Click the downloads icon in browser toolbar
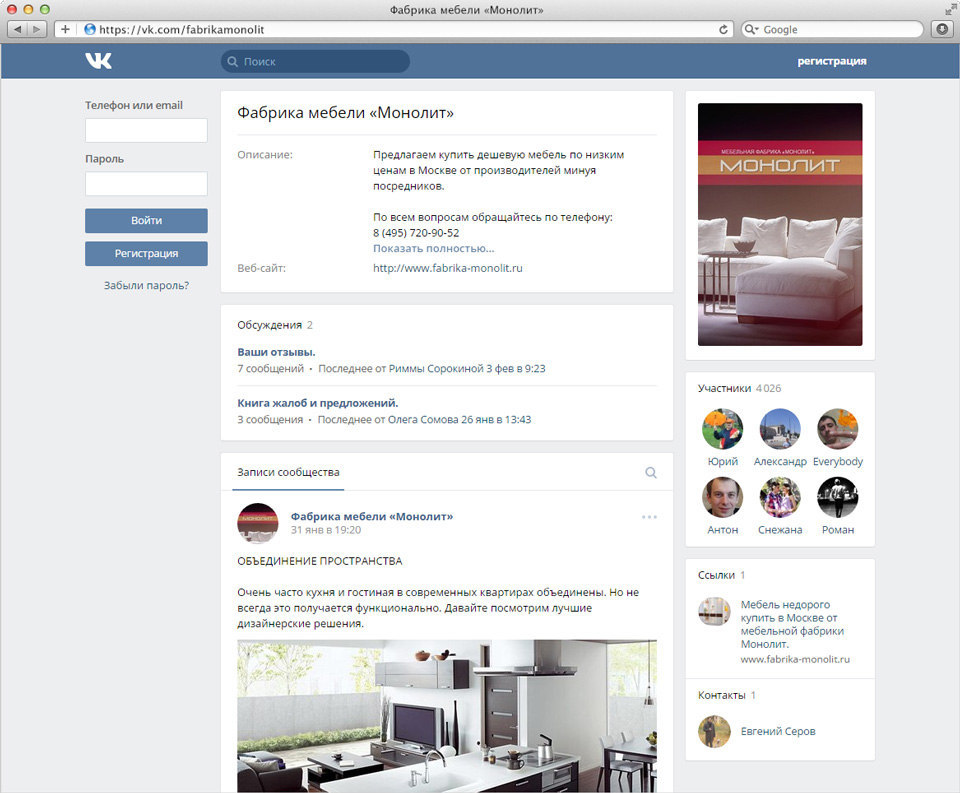Image resolution: width=960 pixels, height=793 pixels. coord(942,29)
